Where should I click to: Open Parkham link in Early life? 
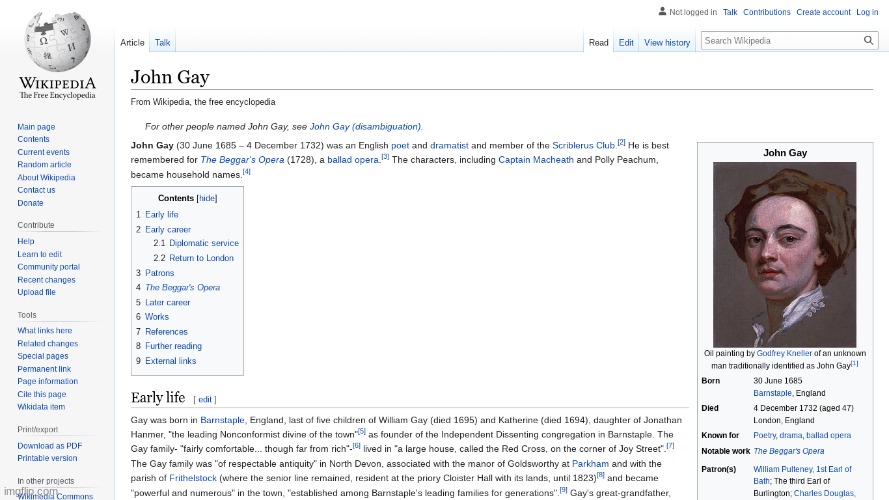[590, 464]
